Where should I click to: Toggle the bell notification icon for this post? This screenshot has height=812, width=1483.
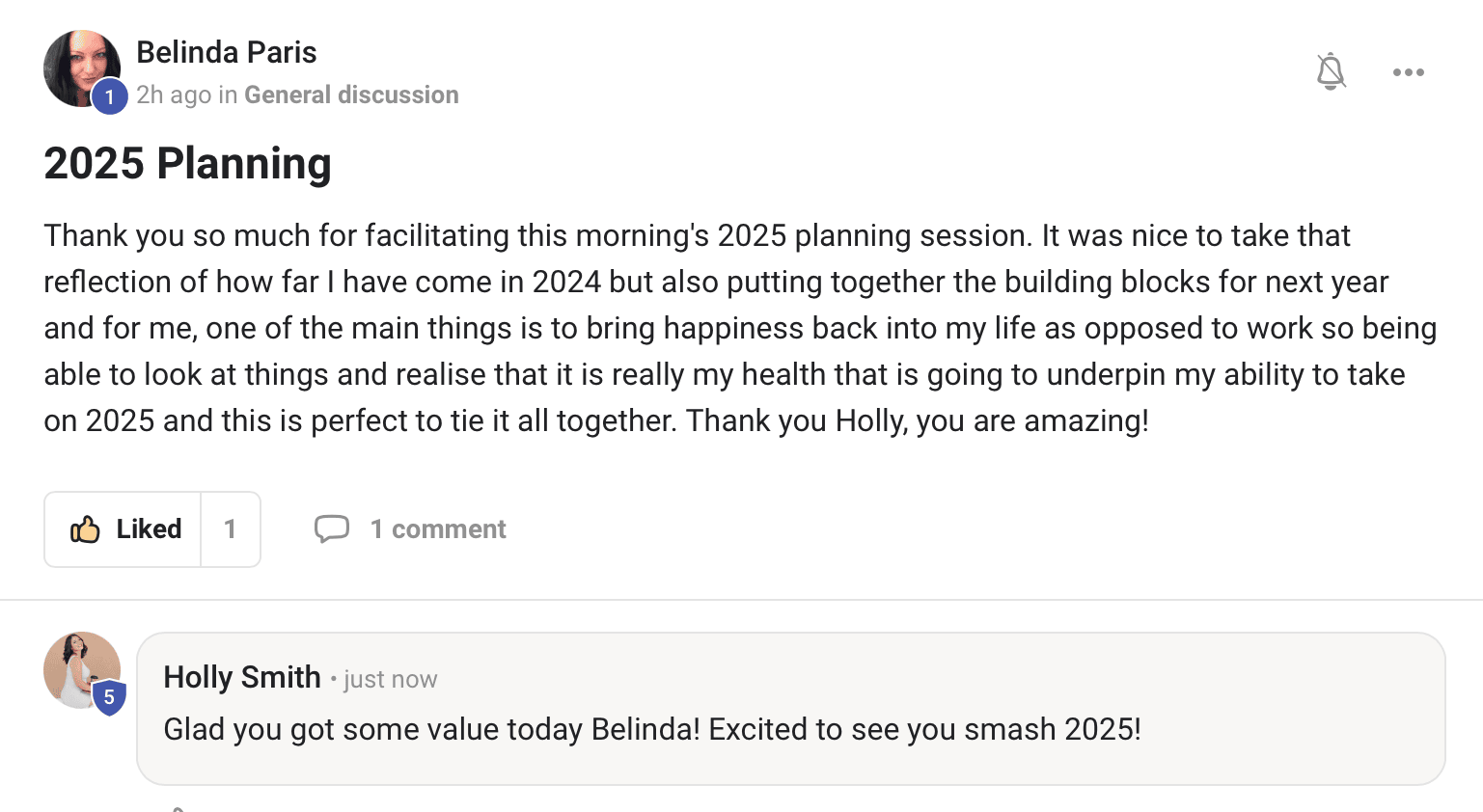[x=1331, y=71]
